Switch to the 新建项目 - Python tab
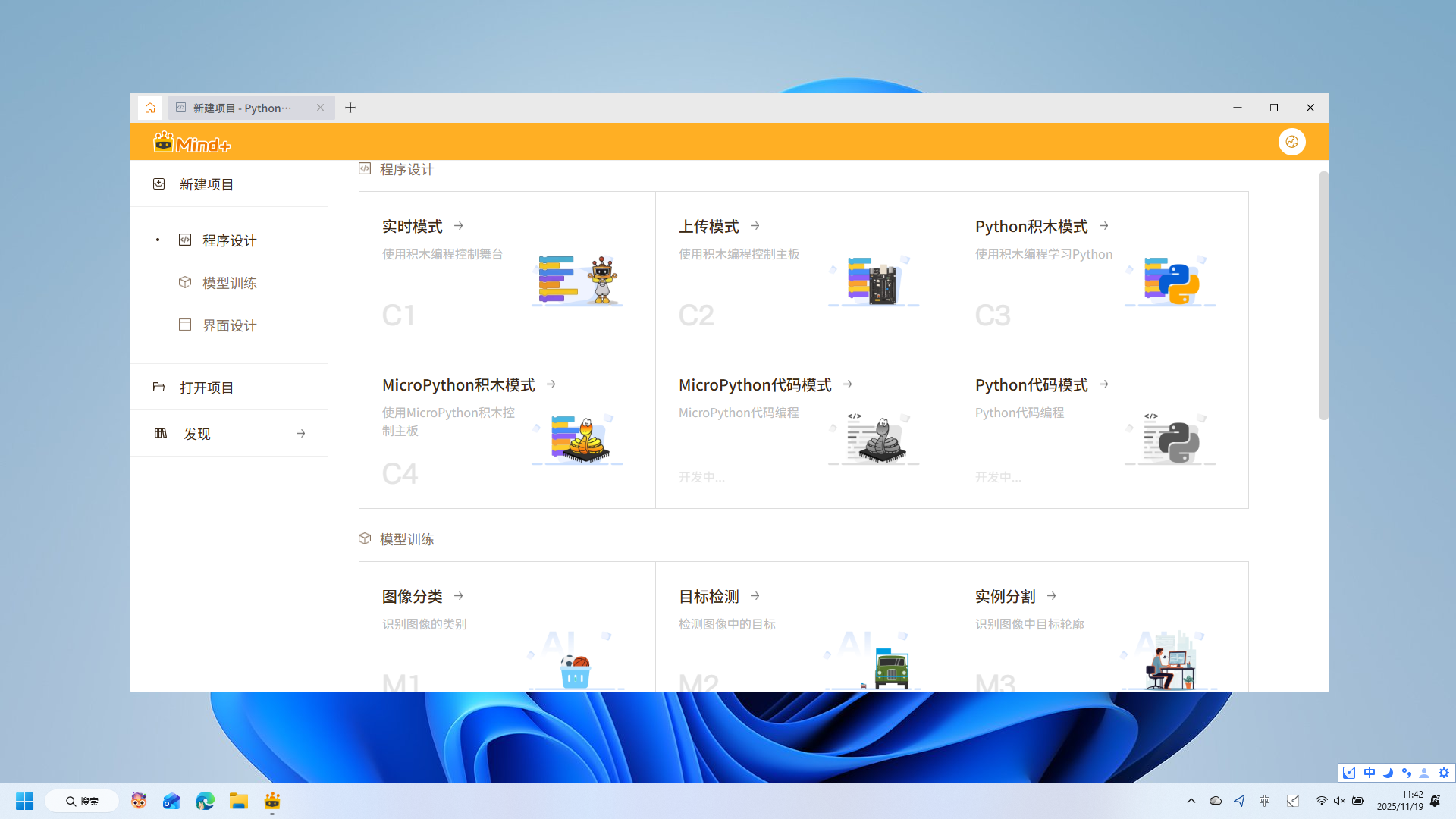The height and width of the screenshot is (819, 1456). (243, 108)
